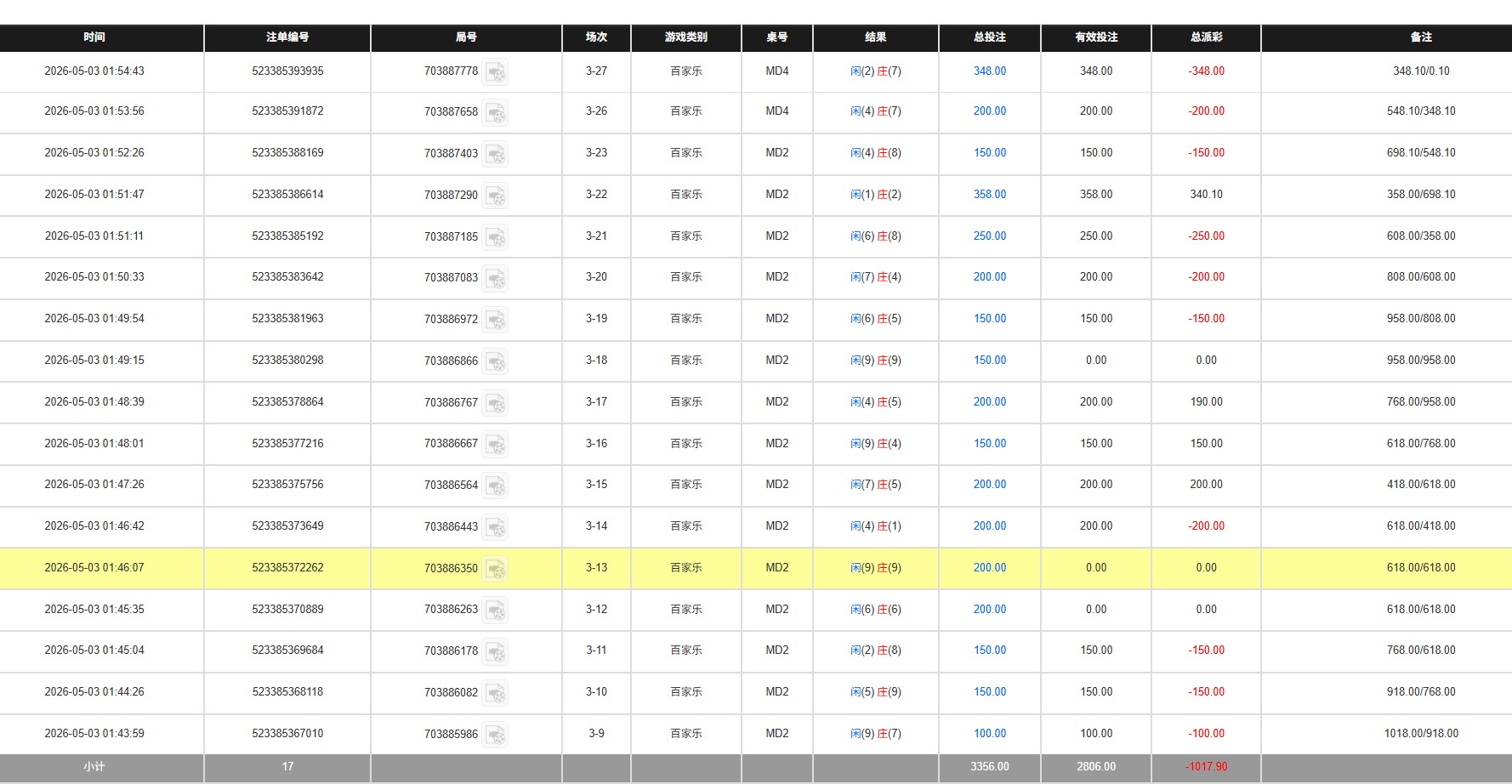This screenshot has width=1512, height=784.
Task: Select subtotal count 17
Action: coord(287,767)
